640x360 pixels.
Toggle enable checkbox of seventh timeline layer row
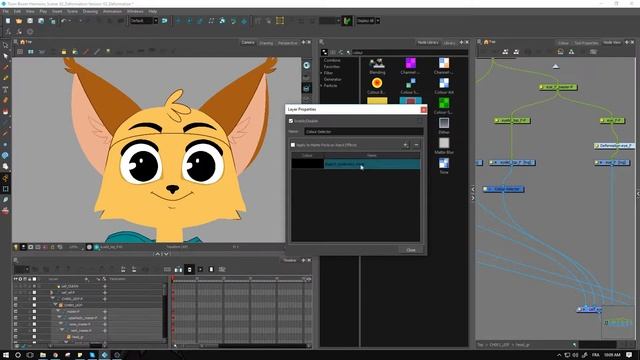(34, 324)
